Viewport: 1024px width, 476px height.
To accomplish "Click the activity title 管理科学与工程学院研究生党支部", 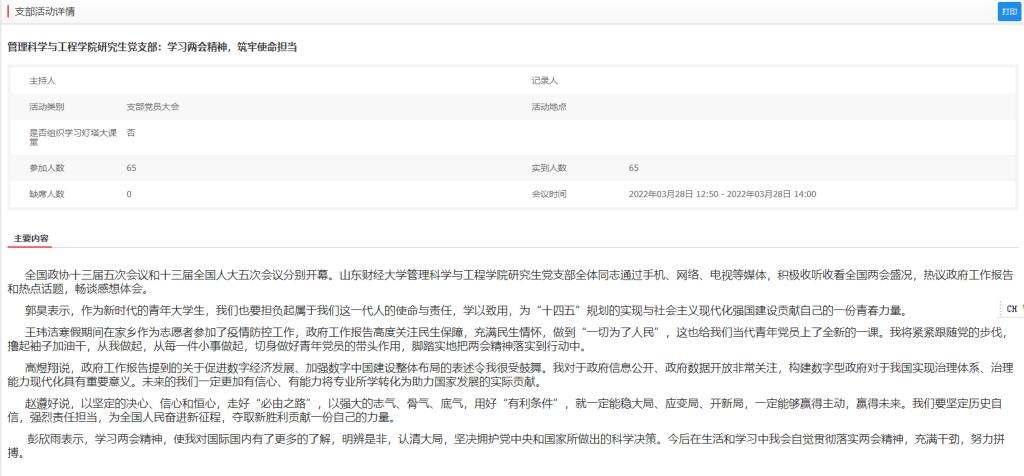I will (x=152, y=47).
